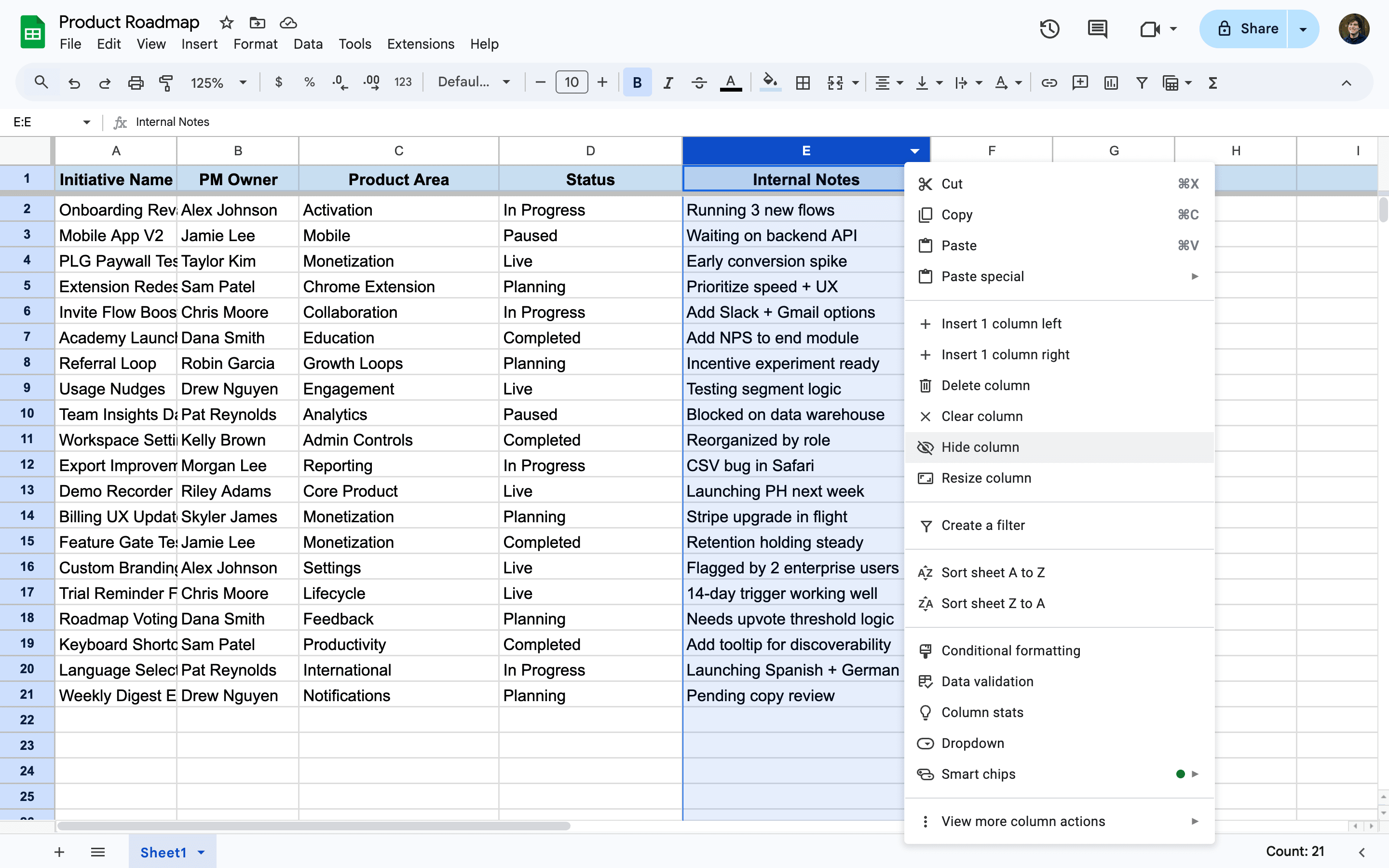
Task: Click the search menus magnifier icon
Action: coord(41,82)
